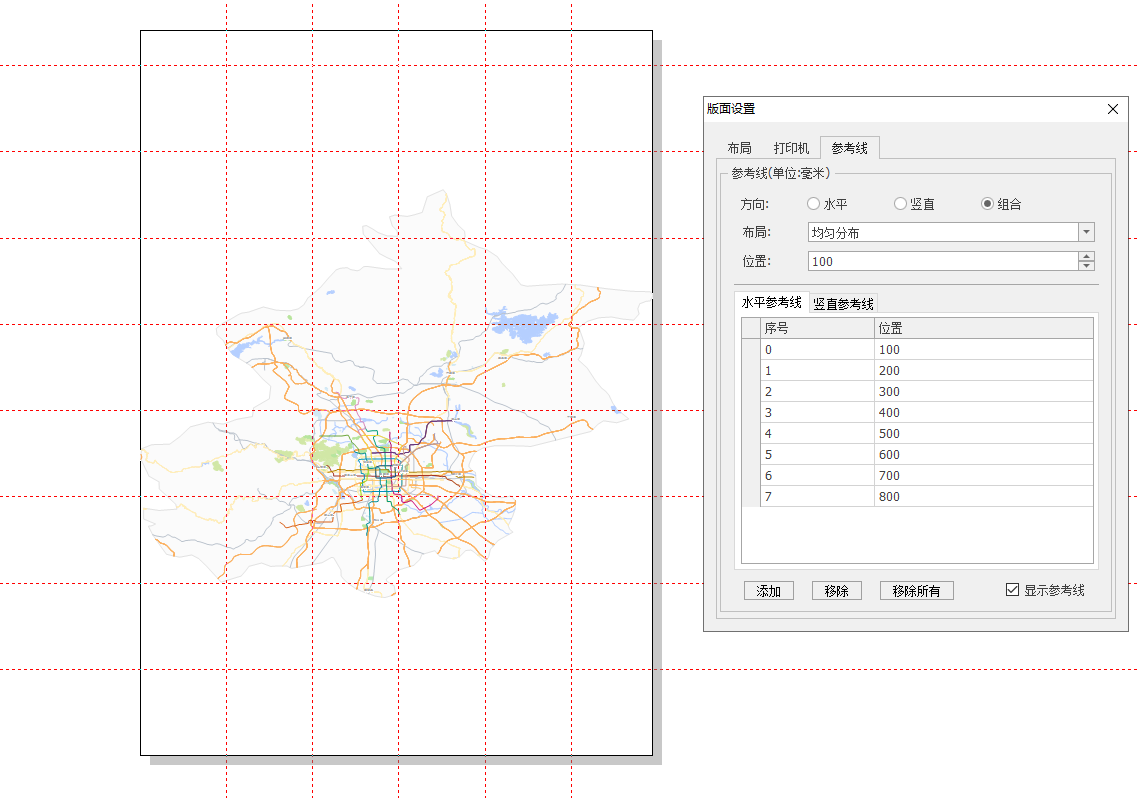
Task: Select the guide row with position 800
Action: [925, 497]
